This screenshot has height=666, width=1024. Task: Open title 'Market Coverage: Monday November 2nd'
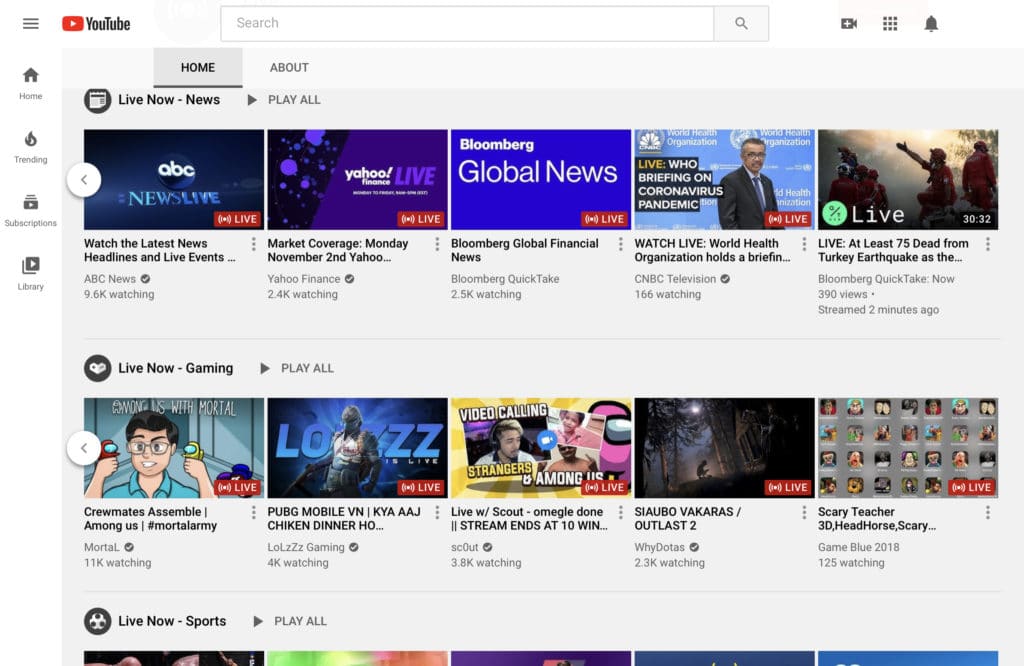pos(338,251)
